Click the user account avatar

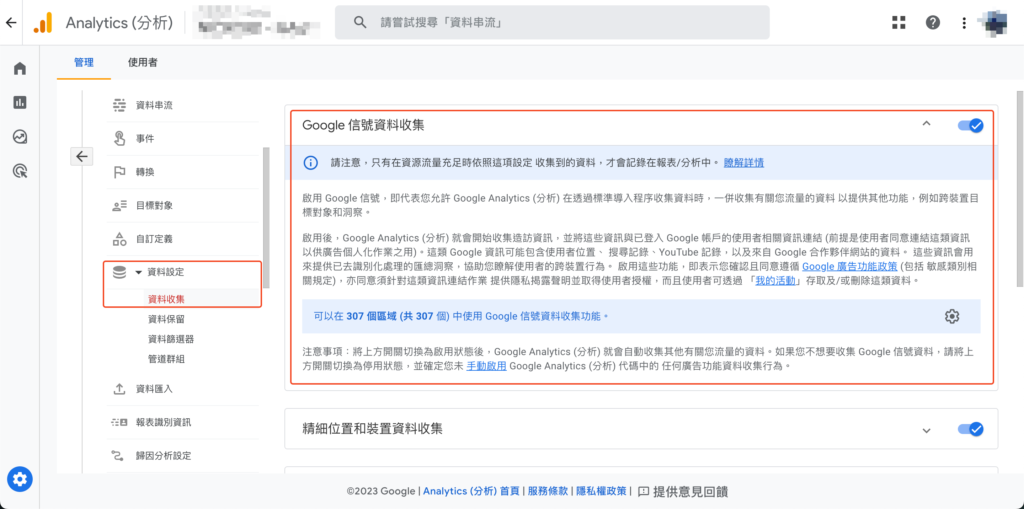pos(994,23)
